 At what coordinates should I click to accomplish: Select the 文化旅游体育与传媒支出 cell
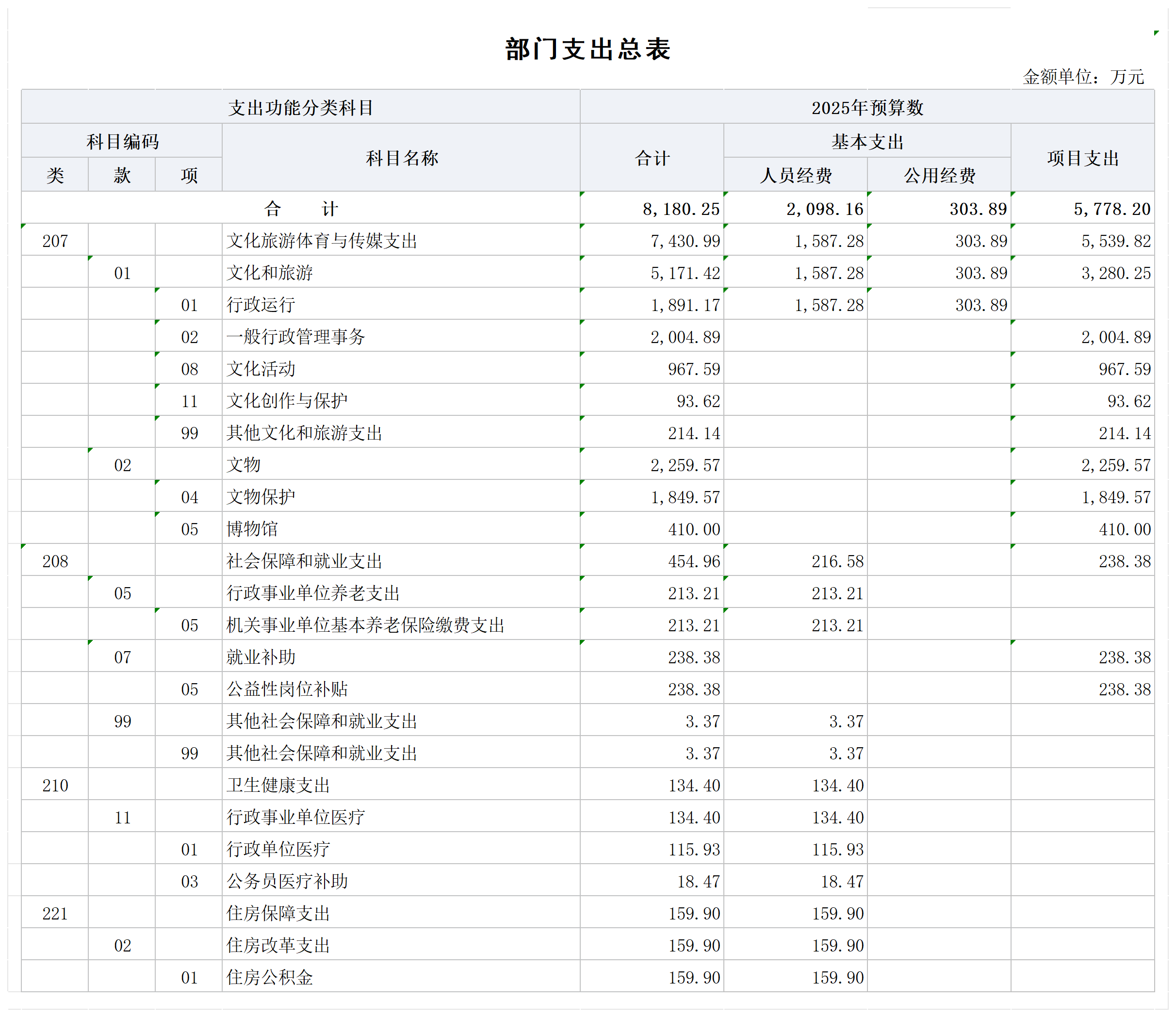pyautogui.click(x=322, y=241)
